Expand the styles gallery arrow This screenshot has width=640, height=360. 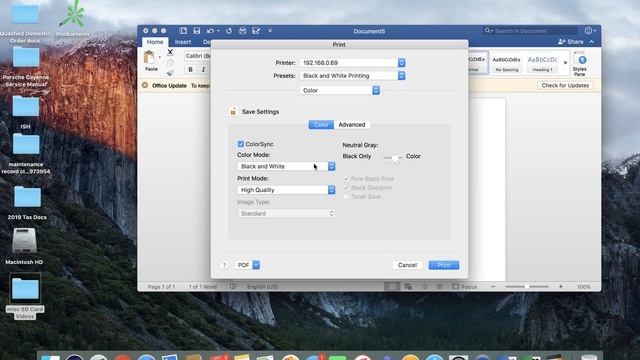click(565, 62)
